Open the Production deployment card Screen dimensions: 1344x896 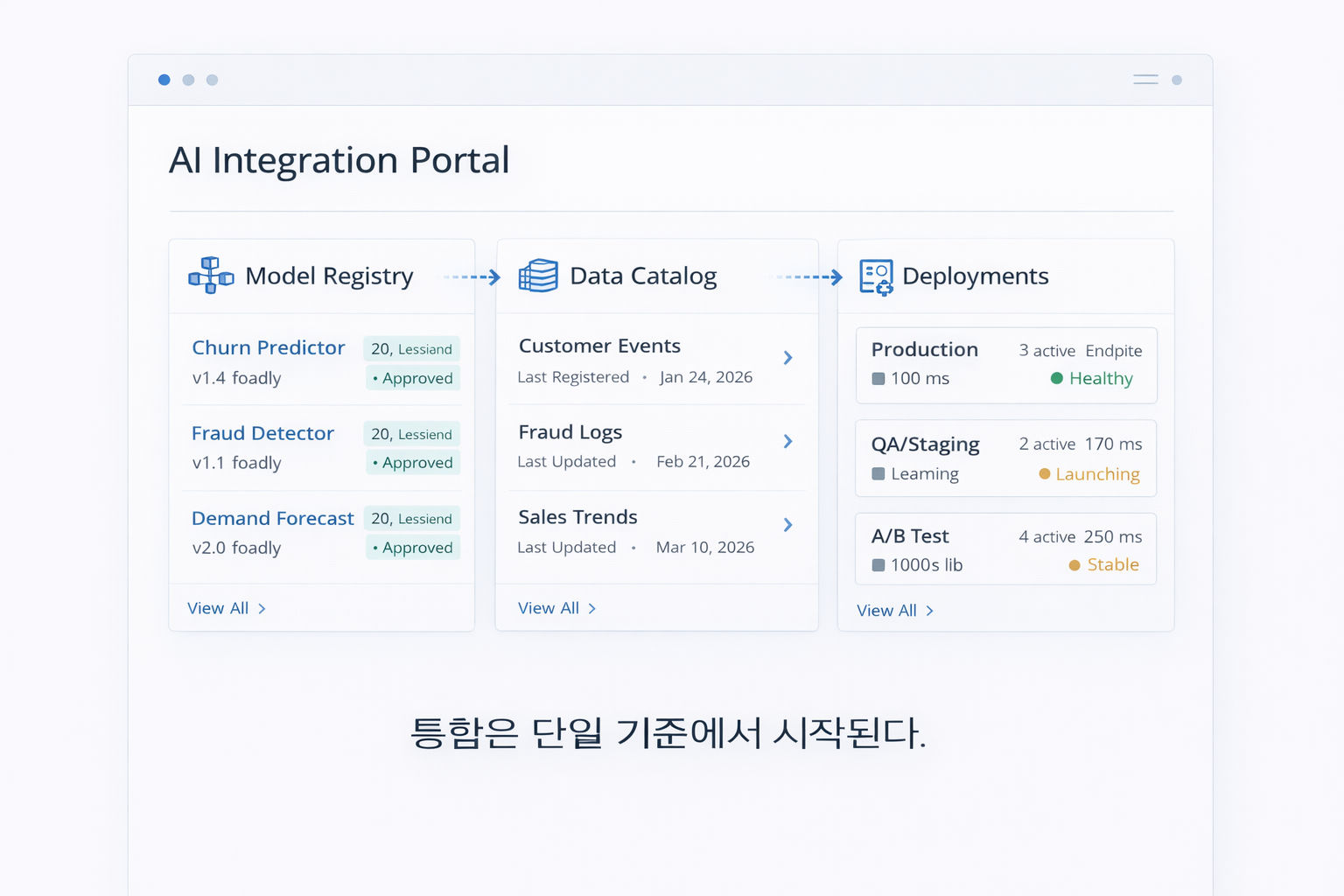click(1006, 366)
